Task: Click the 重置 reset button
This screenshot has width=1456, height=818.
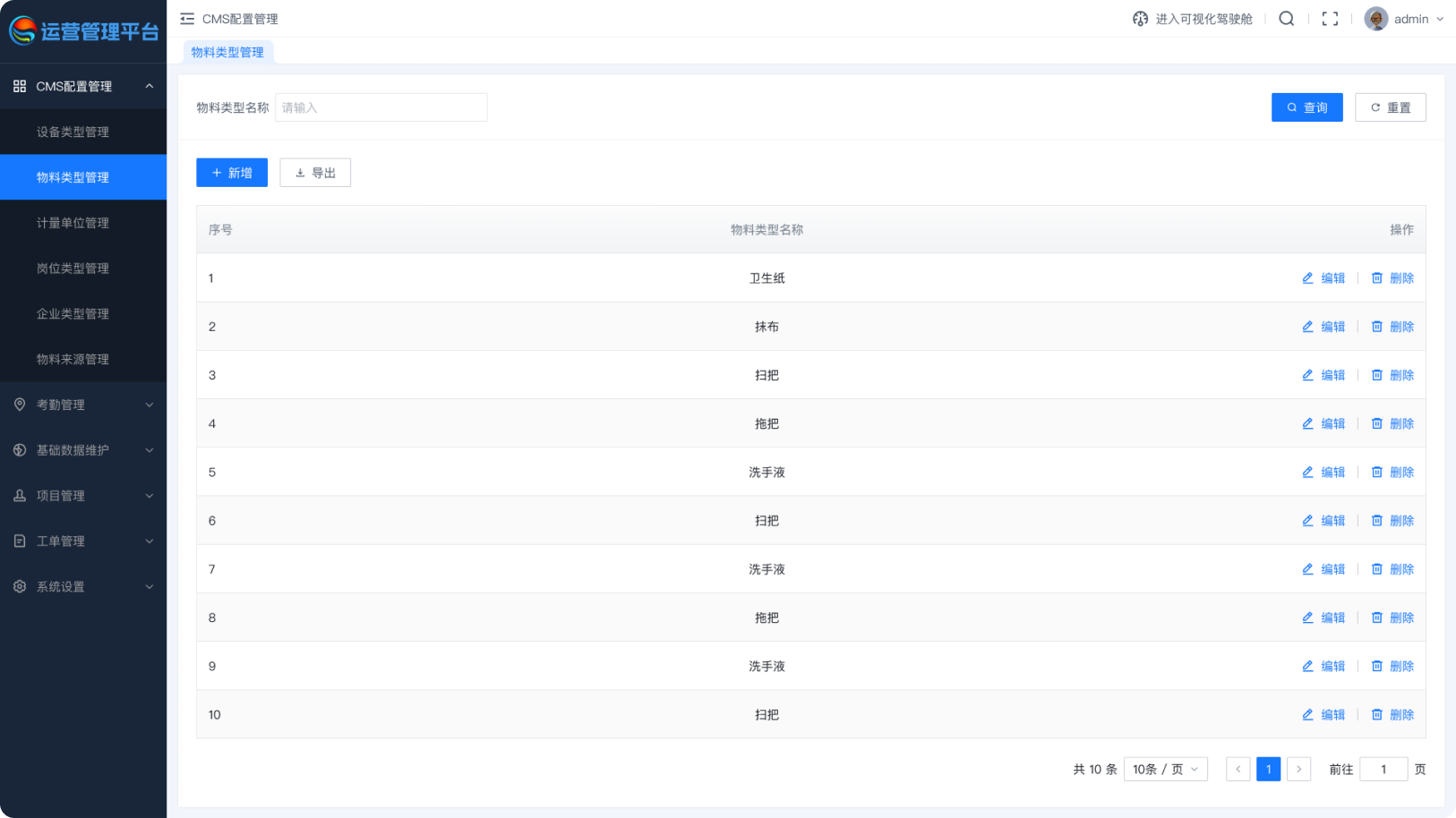Action: pyautogui.click(x=1391, y=107)
